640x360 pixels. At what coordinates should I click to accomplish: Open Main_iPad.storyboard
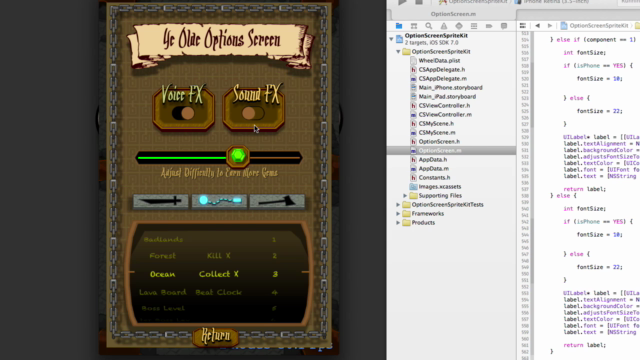447,96
